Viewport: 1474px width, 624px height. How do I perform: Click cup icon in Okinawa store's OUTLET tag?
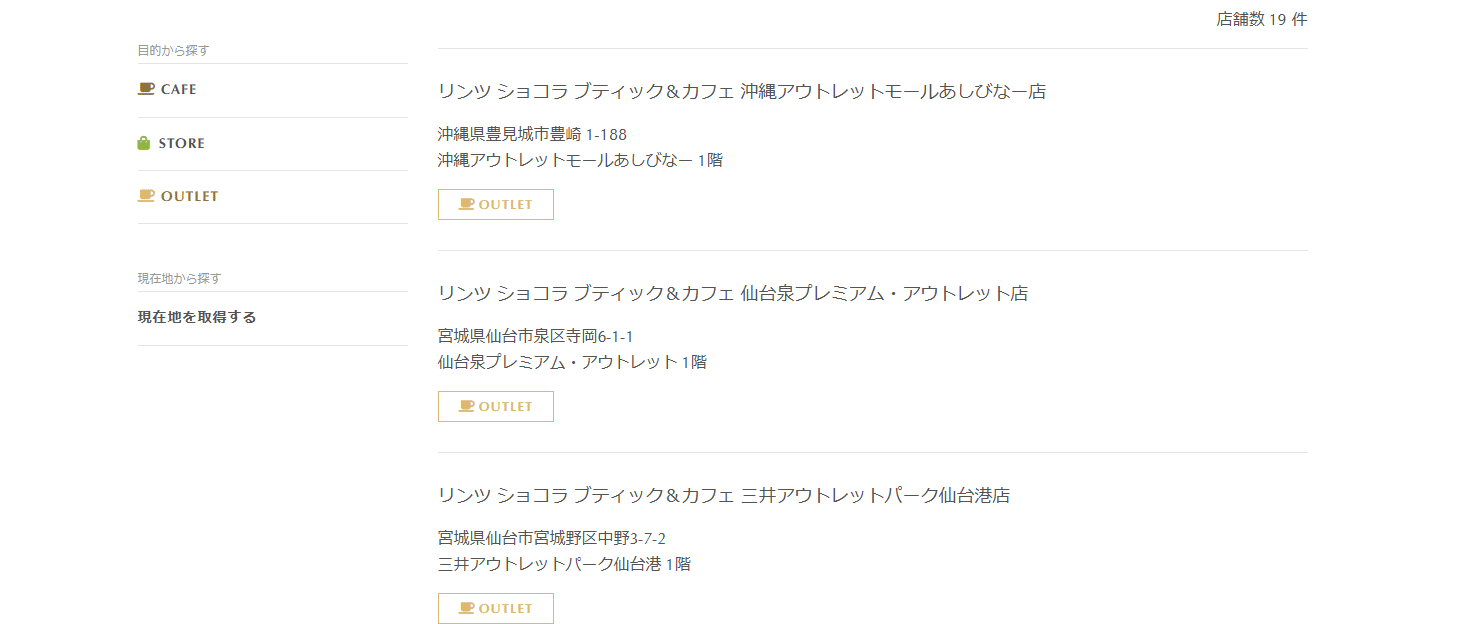point(466,204)
